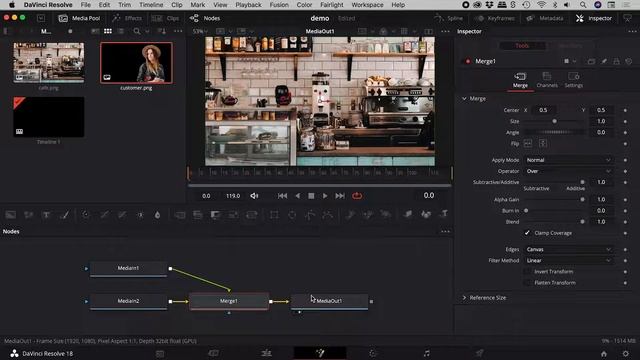Toggle the Nodes panel
Screen dimensions: 640x360
[205, 18]
